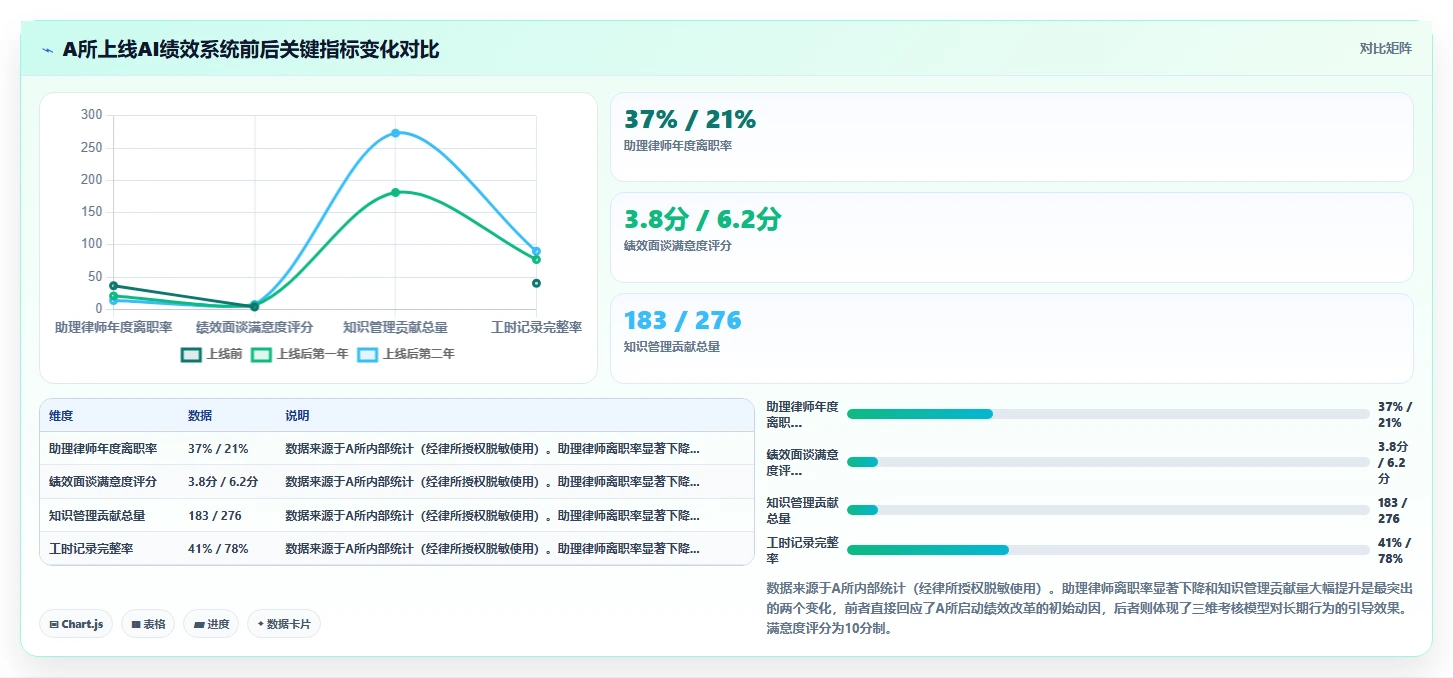The image size is (1453, 678).
Task: Toggle the 上线前 legend series
Action: (212, 354)
